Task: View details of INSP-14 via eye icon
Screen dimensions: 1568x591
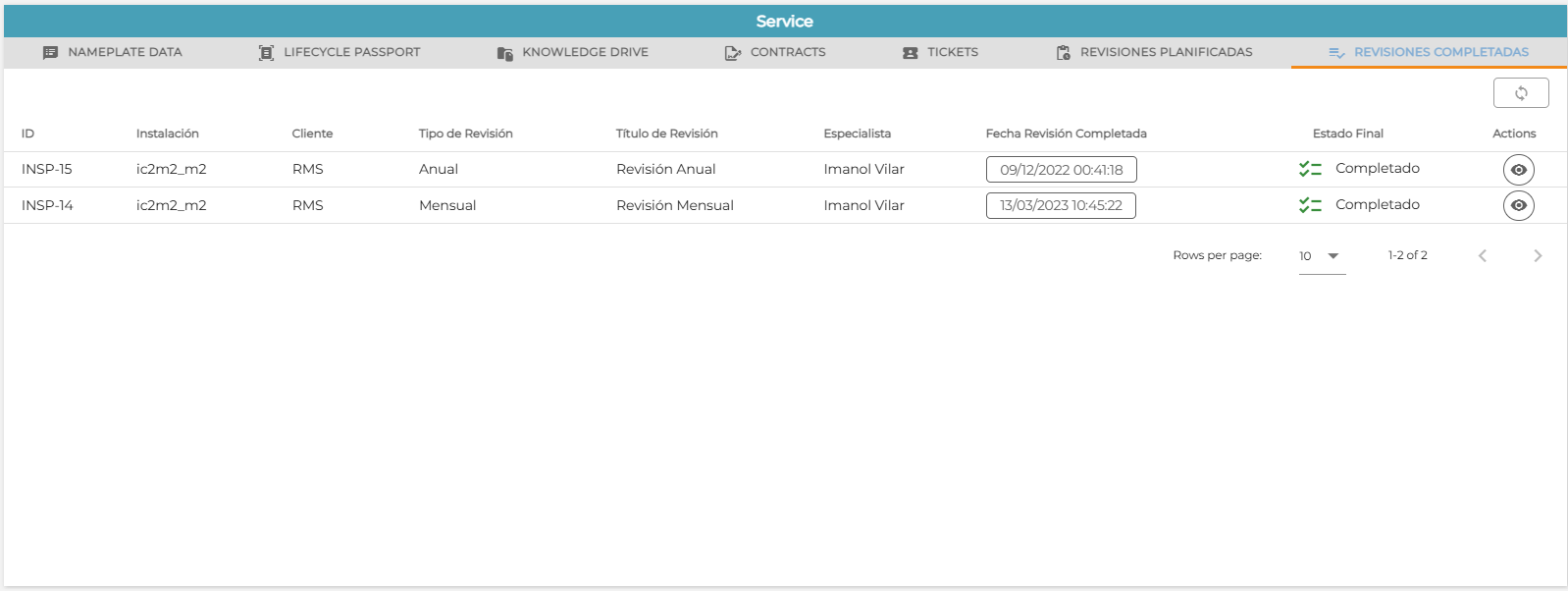Action: [x=1519, y=205]
